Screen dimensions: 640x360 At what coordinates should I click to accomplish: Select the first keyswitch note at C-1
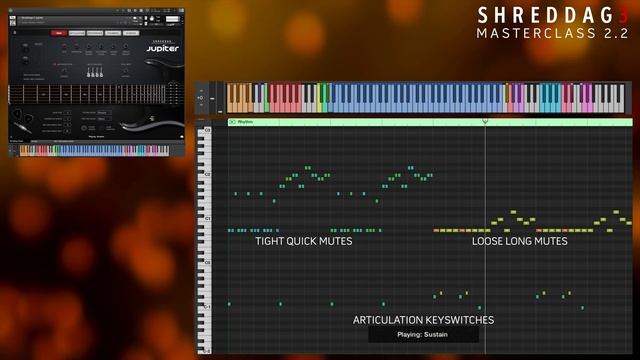pyautogui.click(x=229, y=304)
